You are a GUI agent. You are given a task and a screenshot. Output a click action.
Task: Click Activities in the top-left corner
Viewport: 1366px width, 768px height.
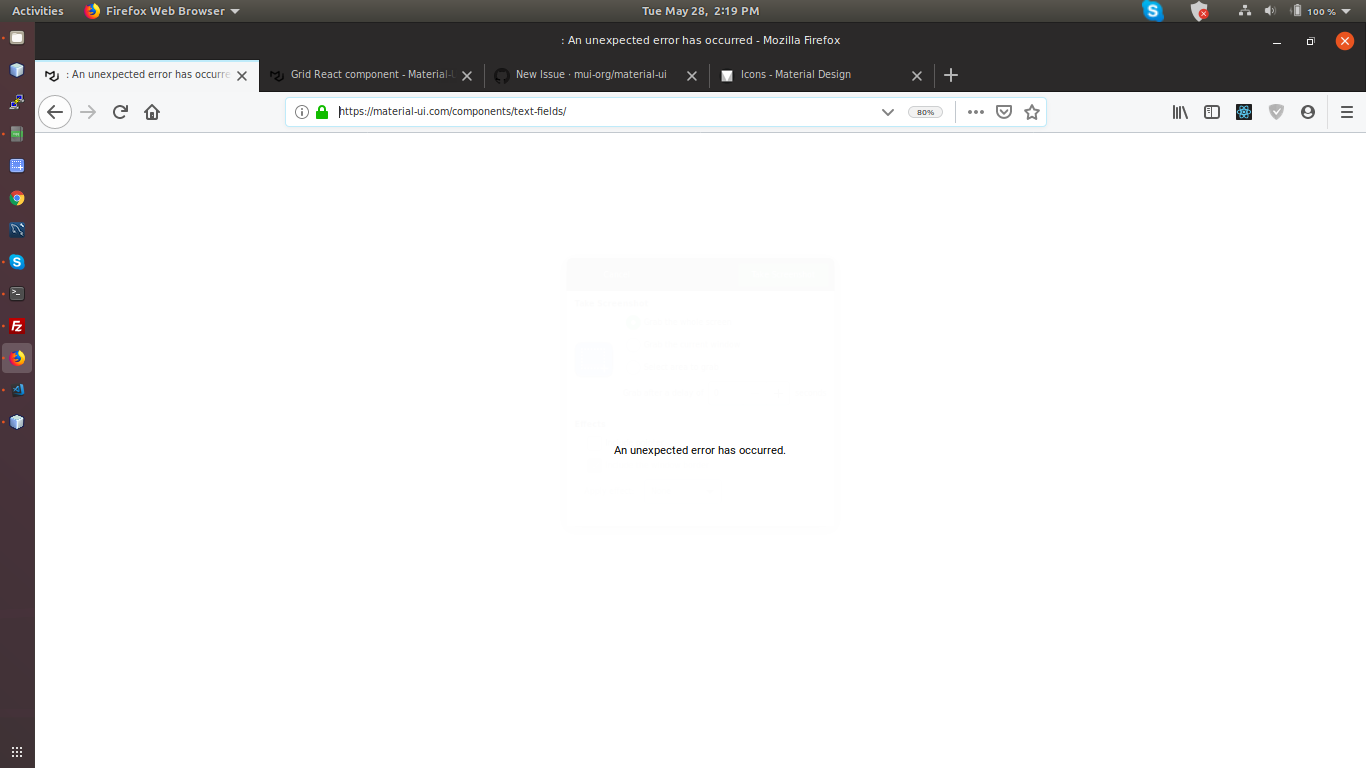pos(37,10)
